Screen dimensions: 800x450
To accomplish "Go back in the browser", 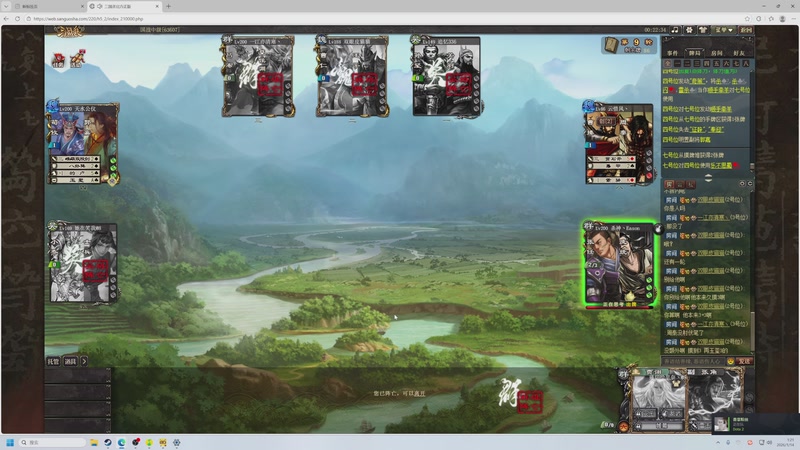I will (x=6, y=18).
